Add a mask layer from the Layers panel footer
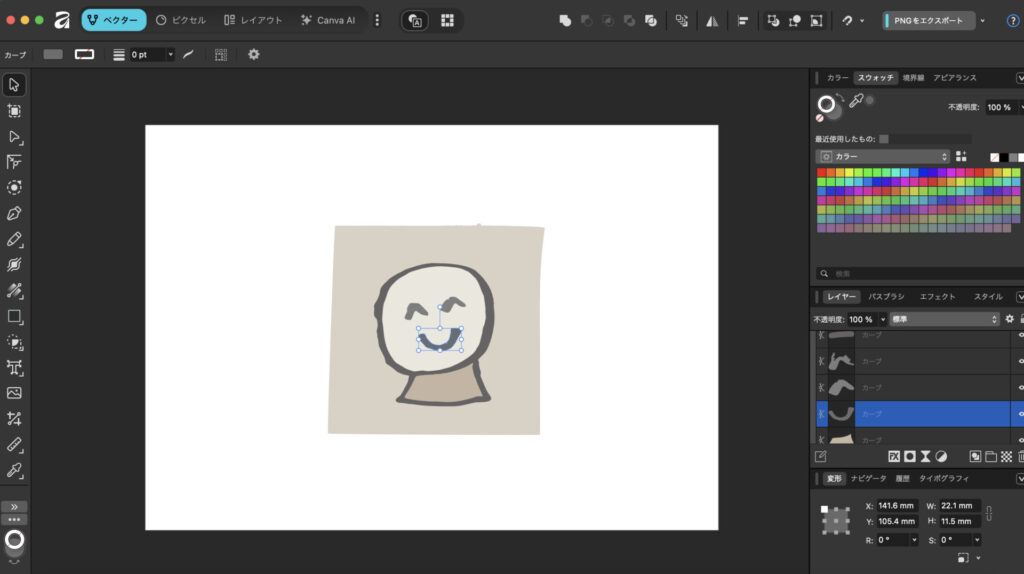Image resolution: width=1024 pixels, height=574 pixels. pyautogui.click(x=910, y=456)
